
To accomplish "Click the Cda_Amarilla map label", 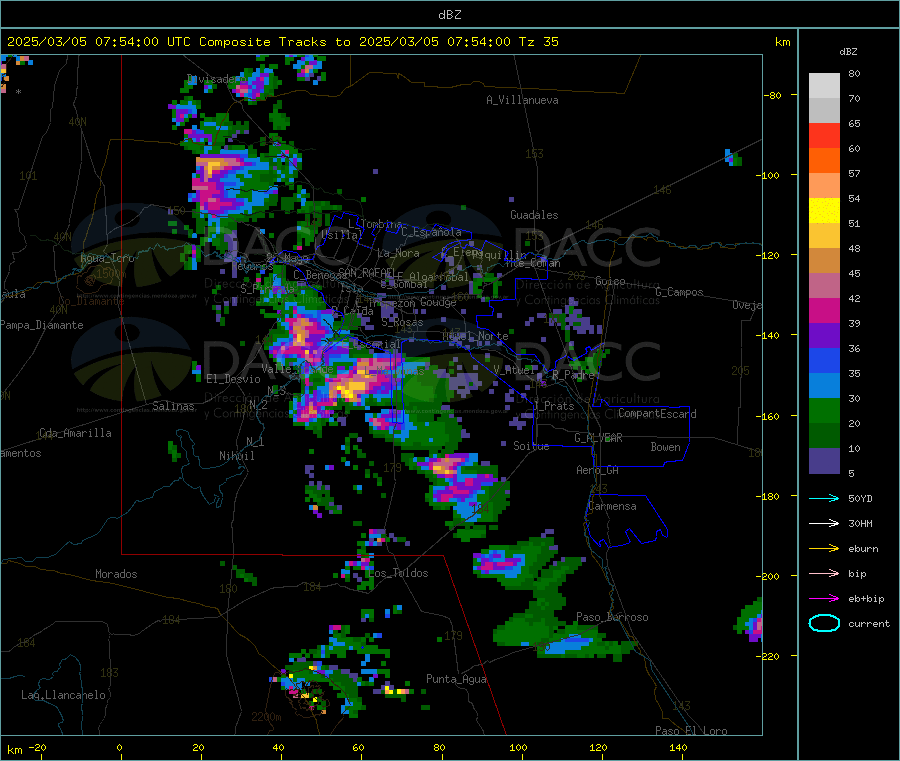I will tap(75, 433).
